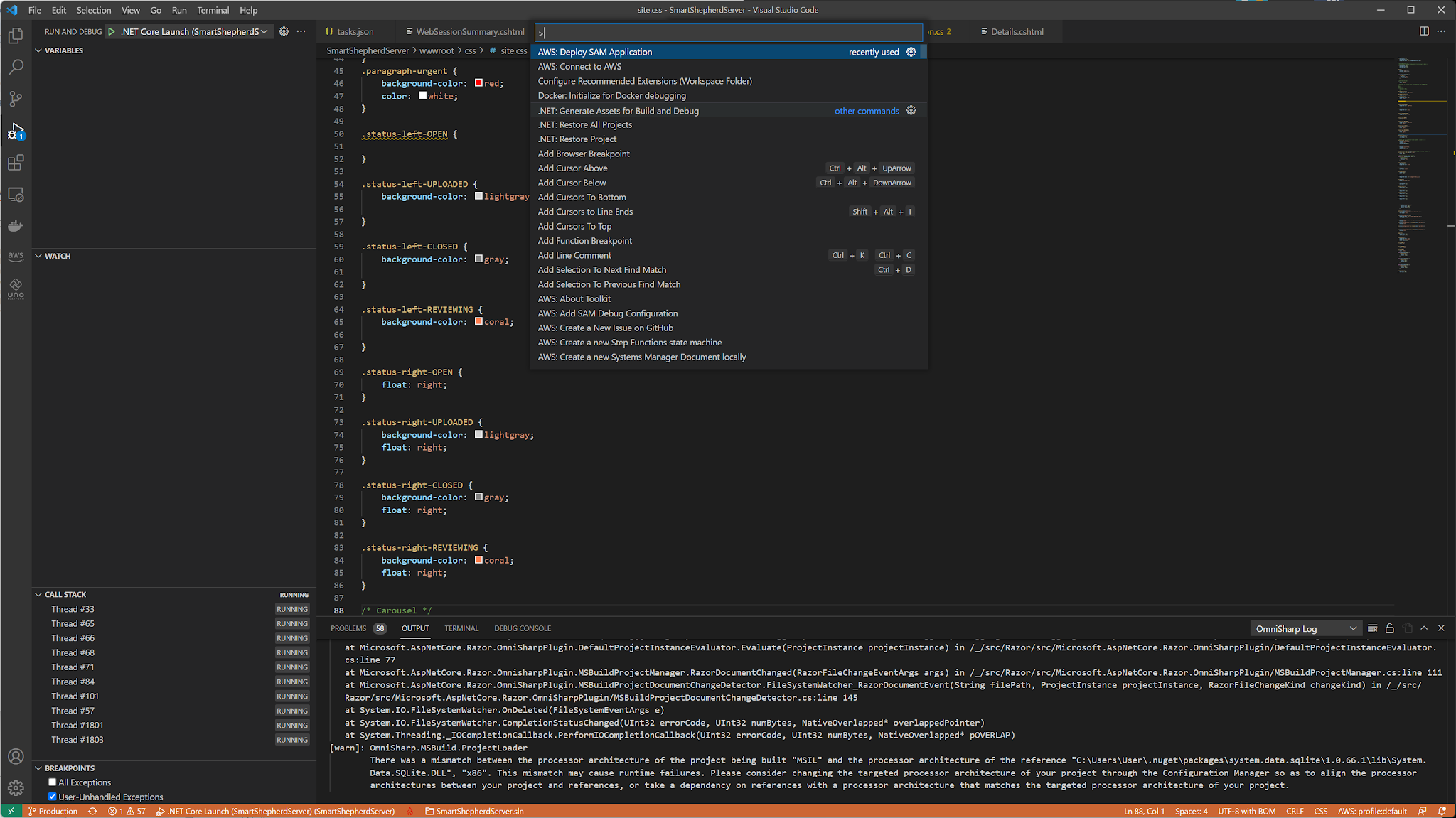Image resolution: width=1456 pixels, height=818 pixels.
Task: Maximize the panel size chevron
Action: coord(1424,628)
